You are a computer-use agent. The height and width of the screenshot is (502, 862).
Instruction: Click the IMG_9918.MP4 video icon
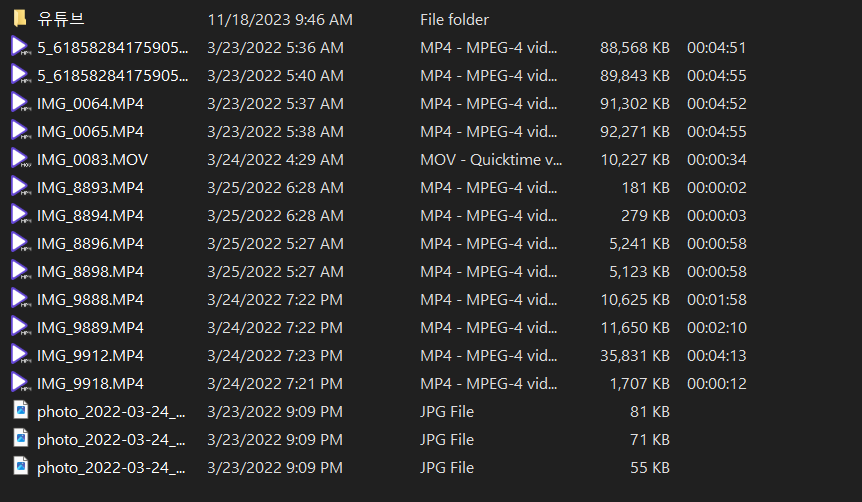[21, 383]
